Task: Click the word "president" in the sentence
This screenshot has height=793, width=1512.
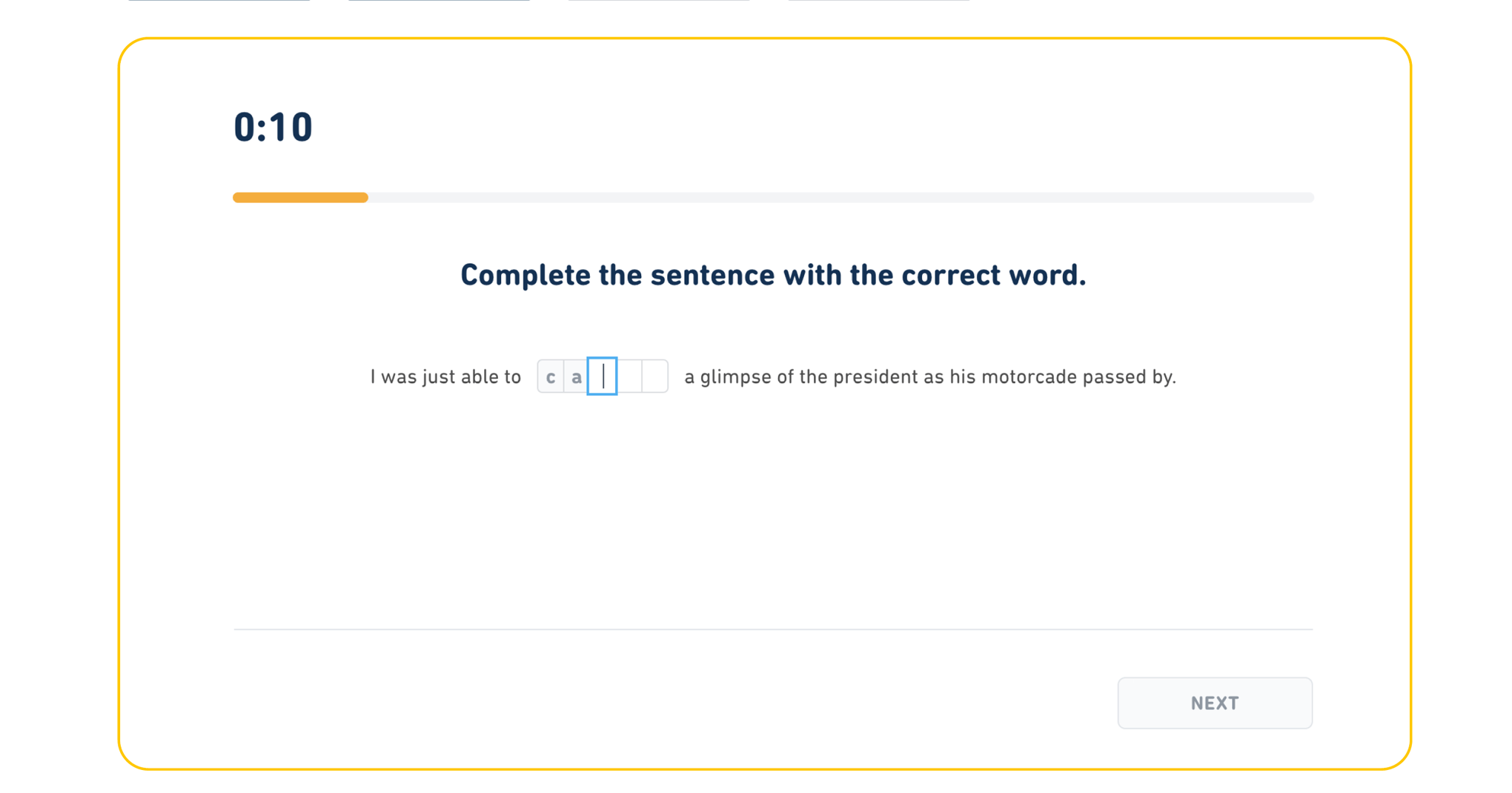Action: 875,377
